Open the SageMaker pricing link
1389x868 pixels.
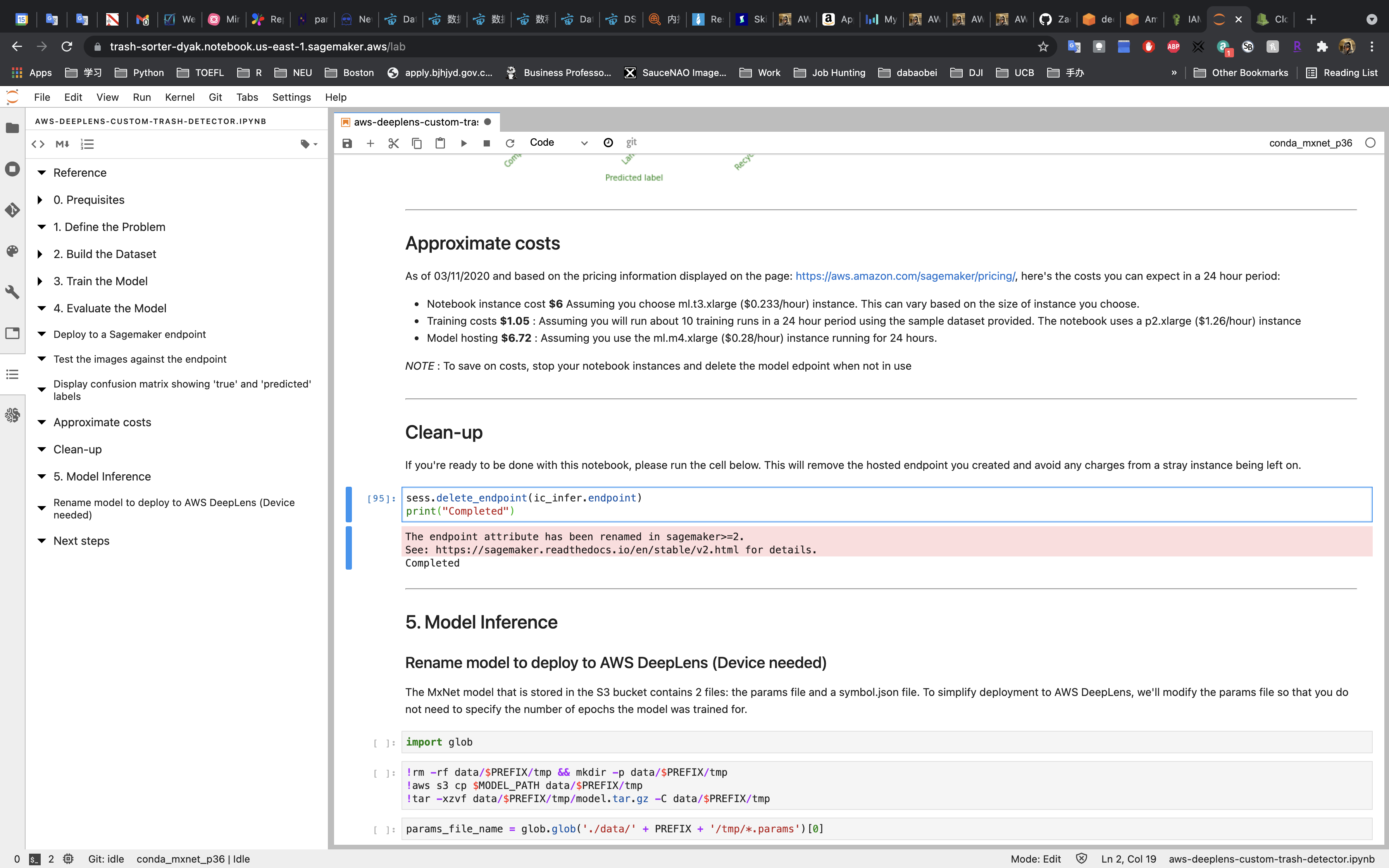(905, 276)
